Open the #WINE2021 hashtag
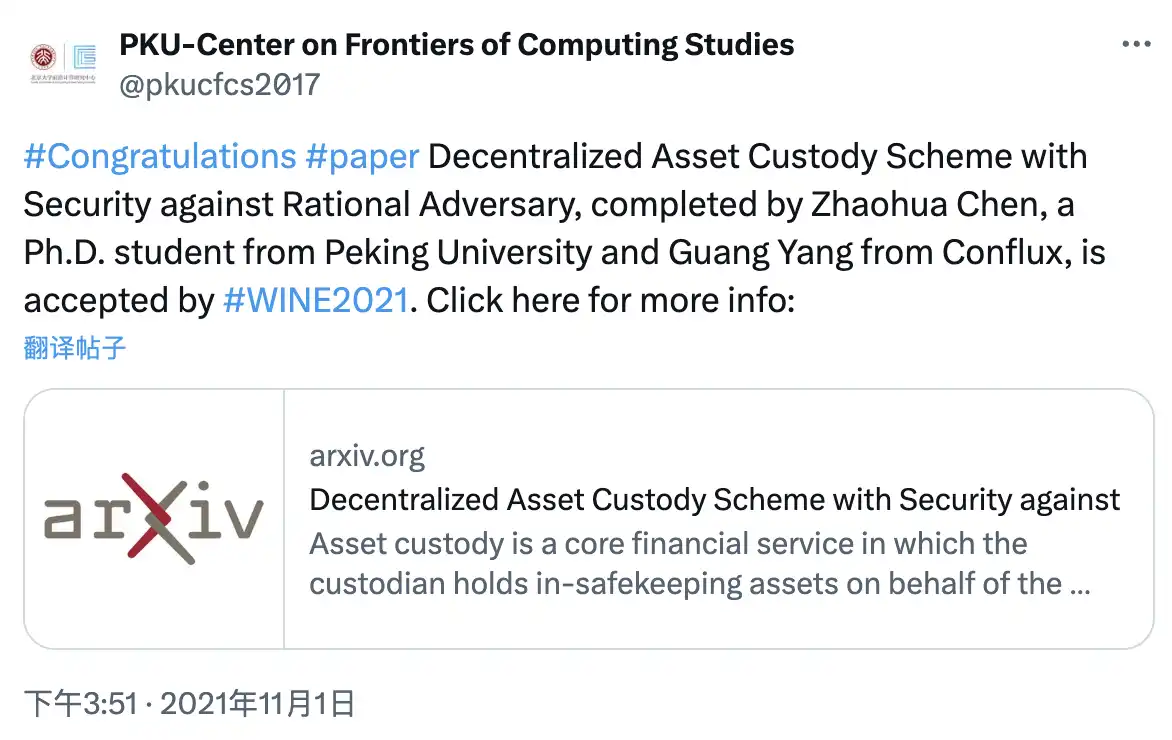The height and width of the screenshot is (740, 1172). (316, 300)
